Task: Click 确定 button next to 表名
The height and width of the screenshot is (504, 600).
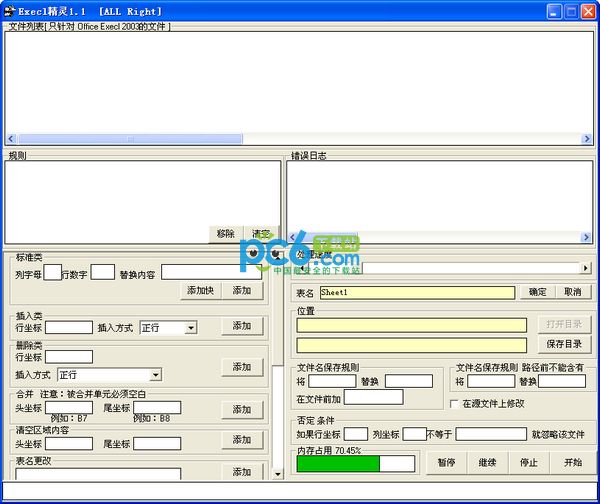Action: 537,292
